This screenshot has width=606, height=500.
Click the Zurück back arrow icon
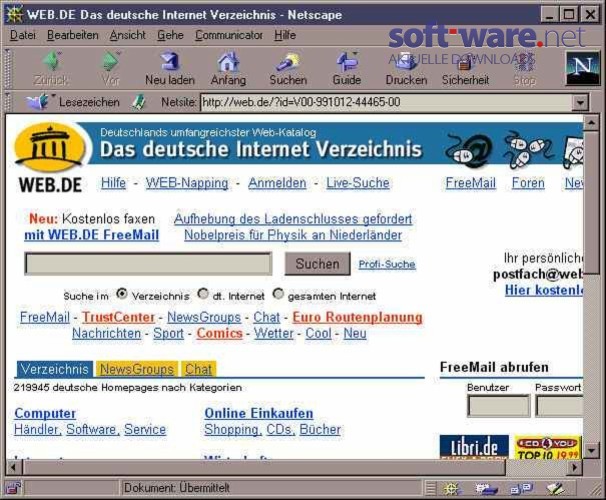[51, 61]
